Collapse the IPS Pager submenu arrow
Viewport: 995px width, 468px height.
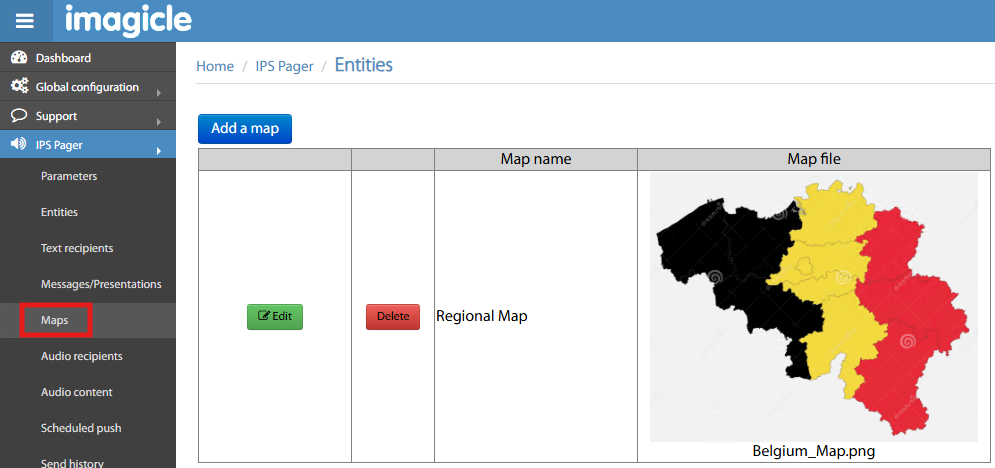(158, 151)
